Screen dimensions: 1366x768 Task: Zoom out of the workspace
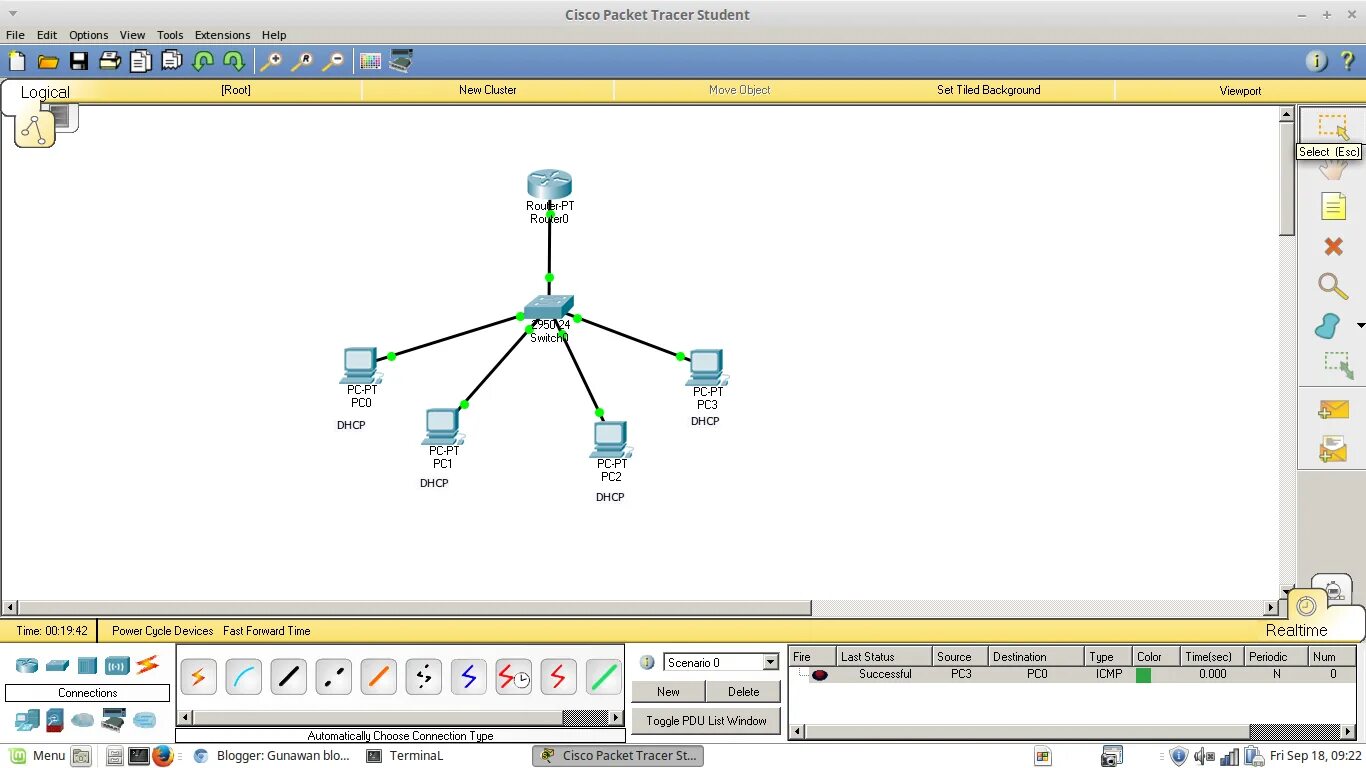pyautogui.click(x=333, y=61)
